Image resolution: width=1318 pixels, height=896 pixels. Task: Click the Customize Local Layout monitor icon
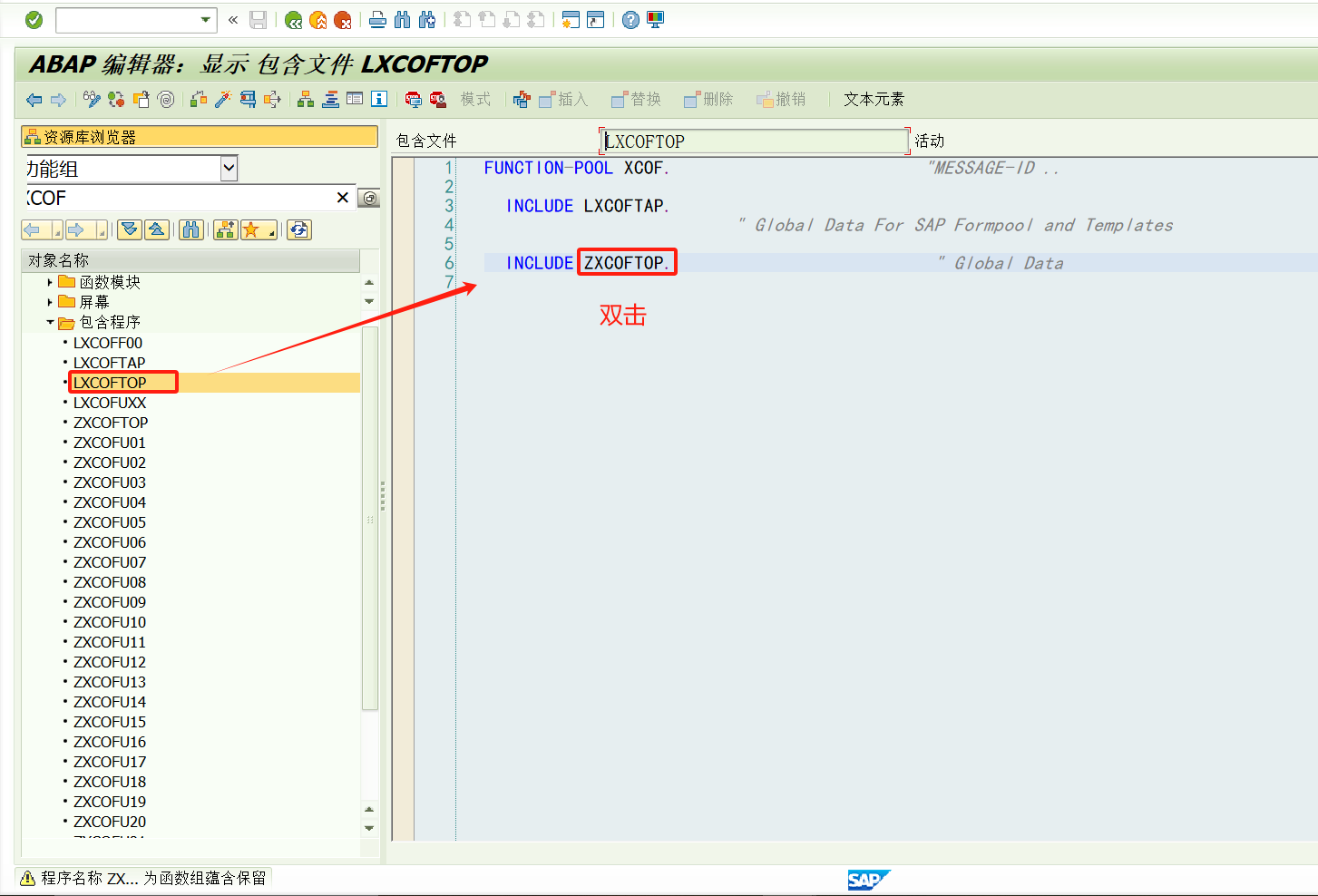tap(655, 20)
